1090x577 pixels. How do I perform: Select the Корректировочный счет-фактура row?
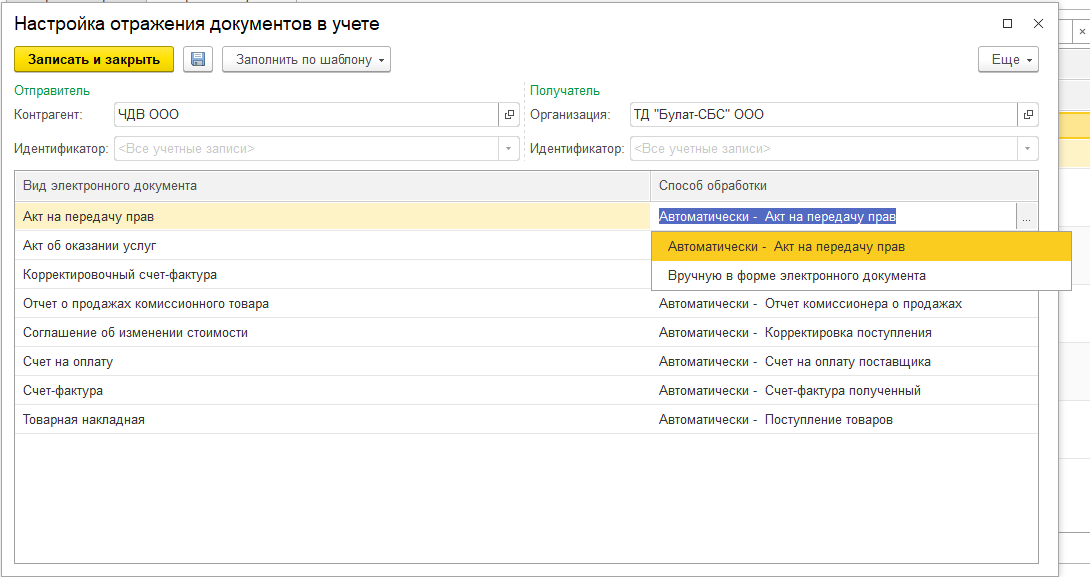(332, 275)
